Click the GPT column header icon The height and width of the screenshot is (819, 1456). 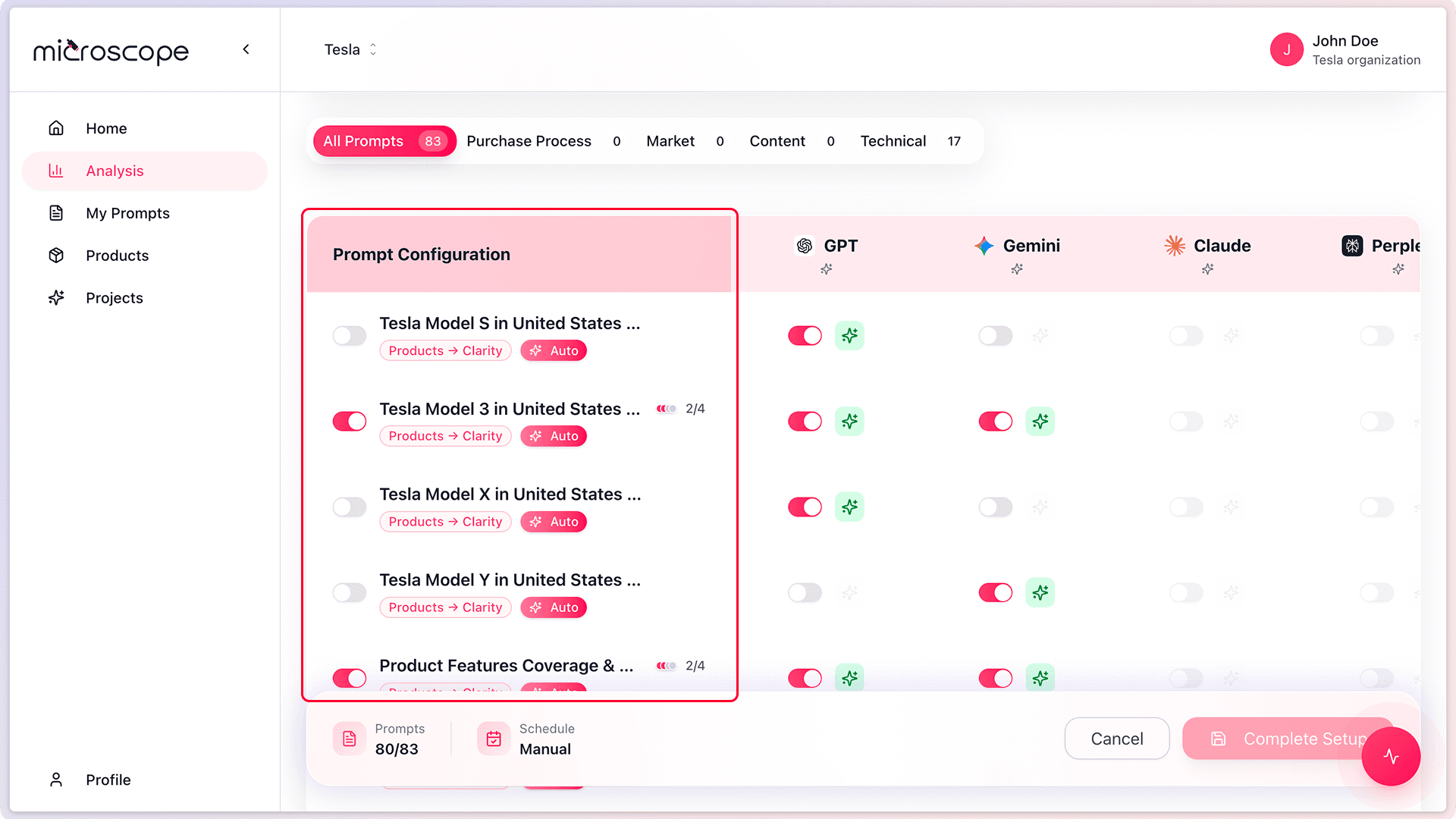coord(805,245)
